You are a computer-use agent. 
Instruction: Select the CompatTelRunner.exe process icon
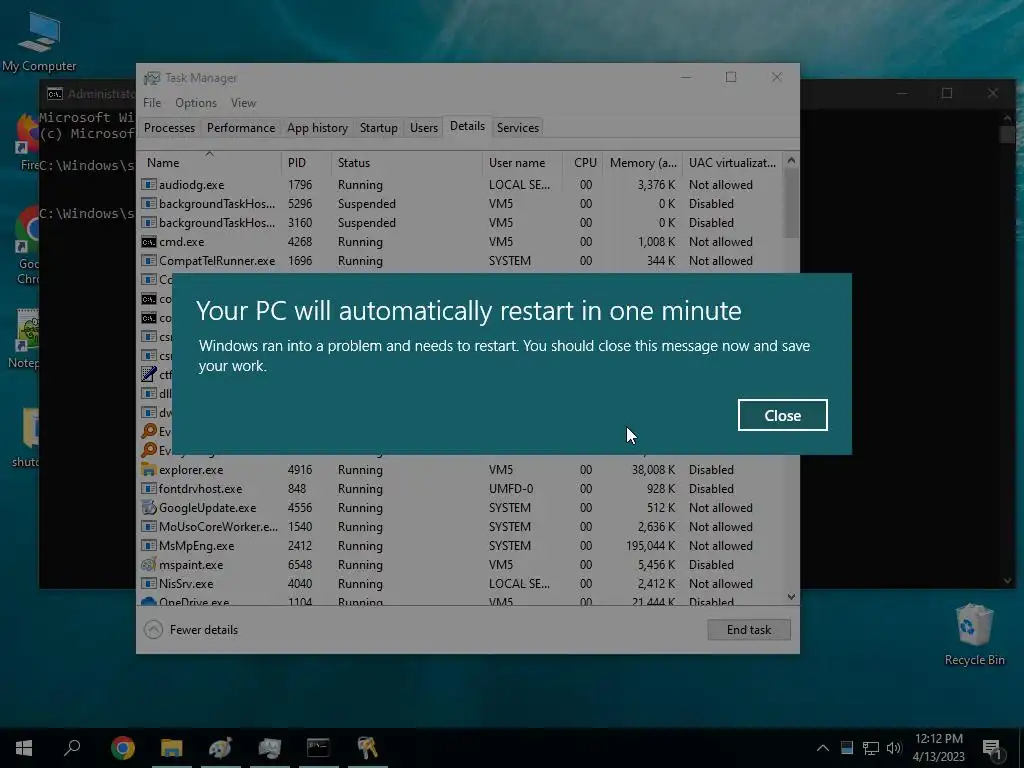tap(149, 261)
